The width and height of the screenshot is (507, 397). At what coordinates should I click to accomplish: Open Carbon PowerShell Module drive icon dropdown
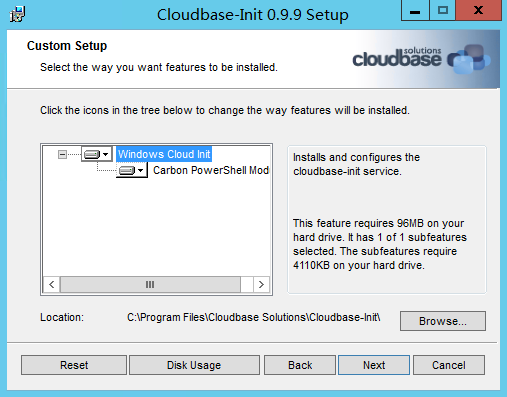click(132, 170)
